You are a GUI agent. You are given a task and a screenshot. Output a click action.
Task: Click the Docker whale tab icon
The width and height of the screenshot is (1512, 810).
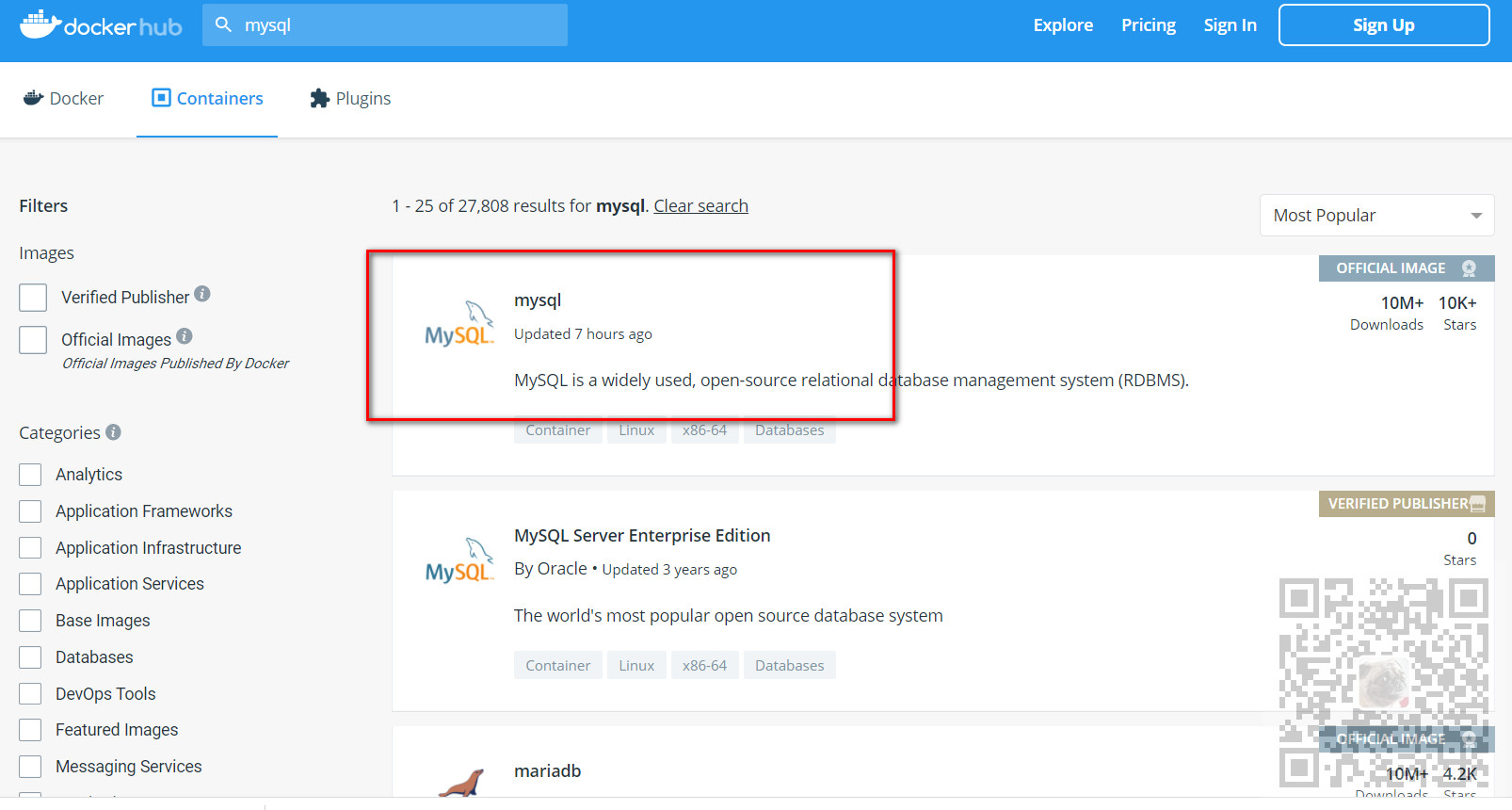33,98
